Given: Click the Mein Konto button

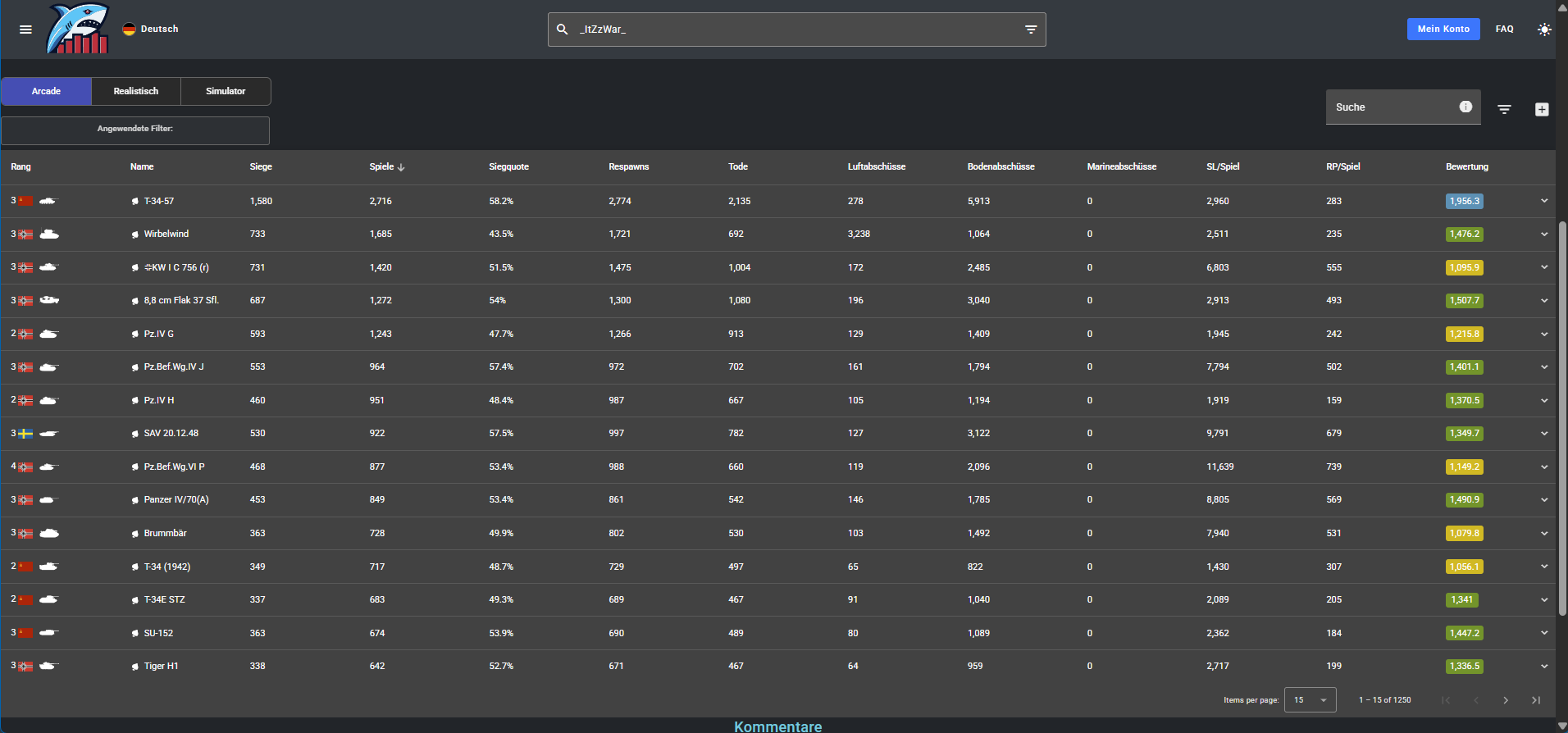Looking at the screenshot, I should (x=1443, y=29).
